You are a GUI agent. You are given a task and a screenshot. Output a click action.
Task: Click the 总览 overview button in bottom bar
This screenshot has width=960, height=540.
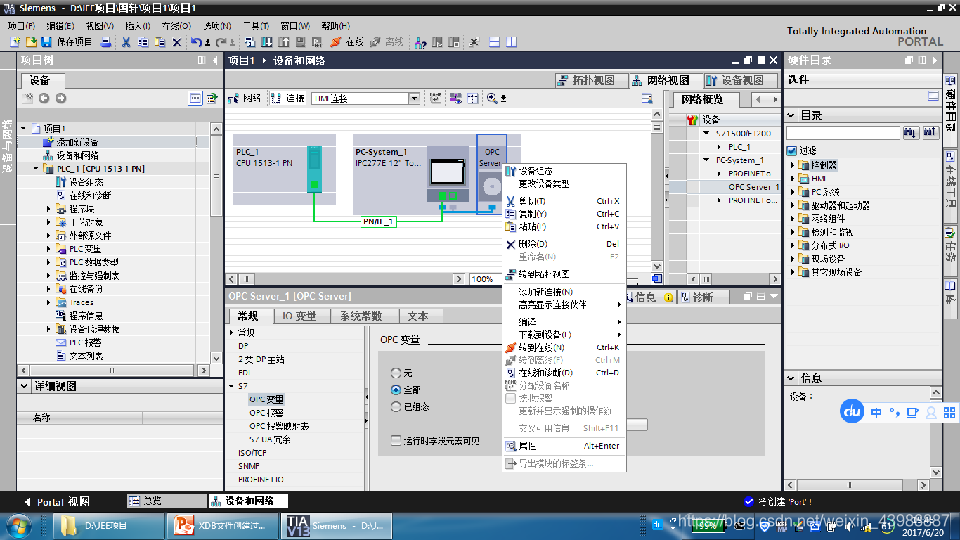(166, 501)
